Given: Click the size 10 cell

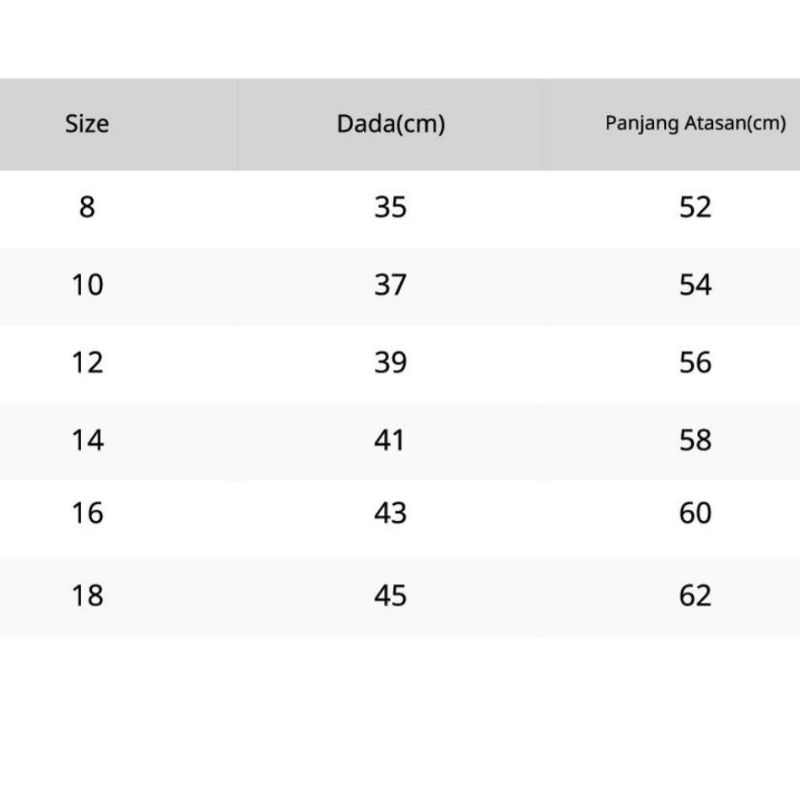Looking at the screenshot, I should click(87, 285).
